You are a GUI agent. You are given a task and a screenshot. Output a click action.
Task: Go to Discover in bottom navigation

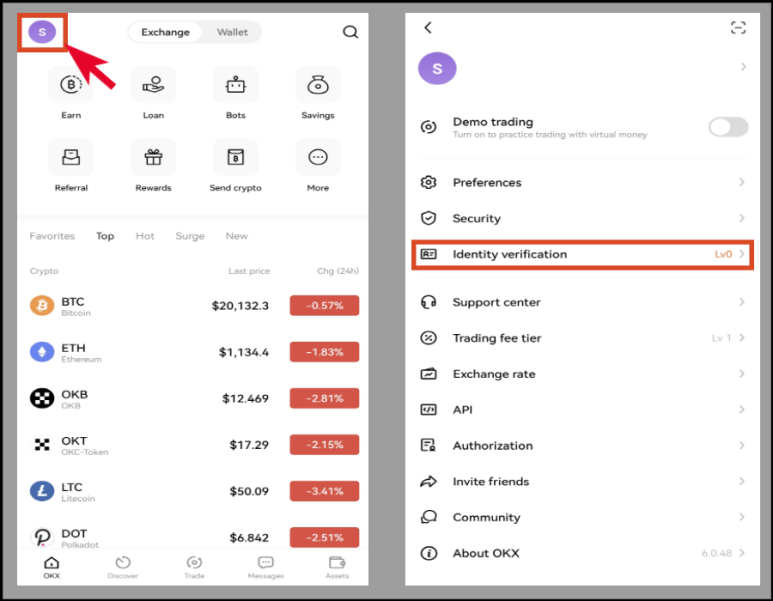tap(123, 567)
